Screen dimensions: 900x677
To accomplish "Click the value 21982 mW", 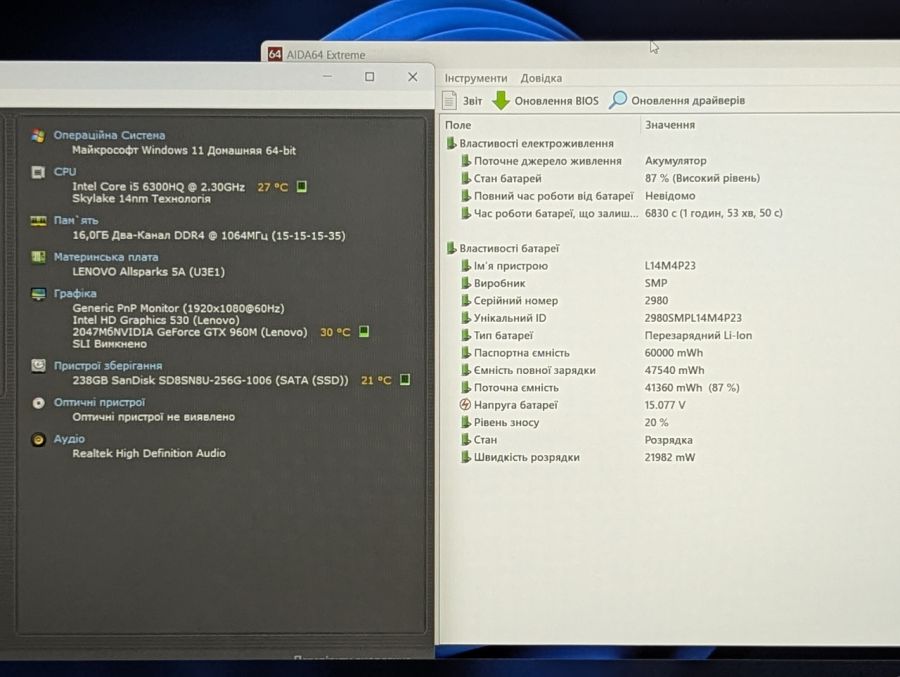I will point(670,458).
